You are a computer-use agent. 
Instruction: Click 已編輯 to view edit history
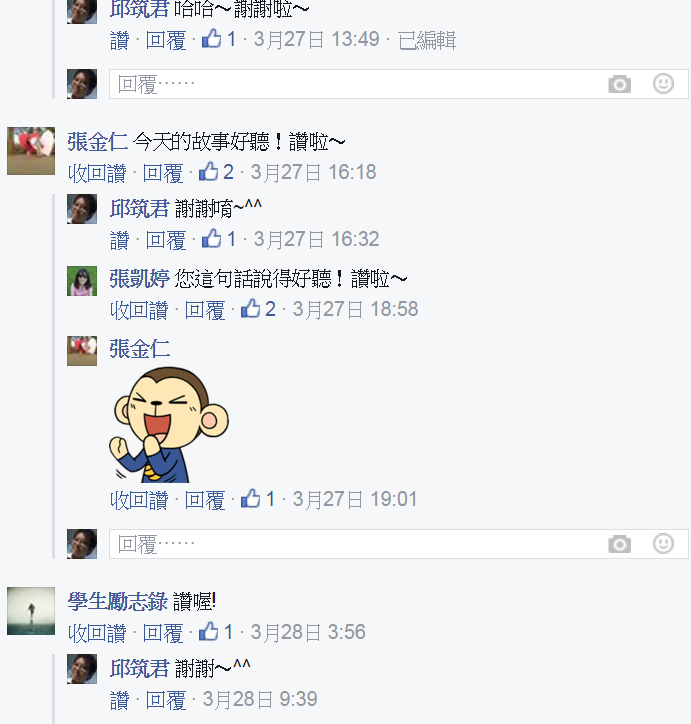(427, 40)
